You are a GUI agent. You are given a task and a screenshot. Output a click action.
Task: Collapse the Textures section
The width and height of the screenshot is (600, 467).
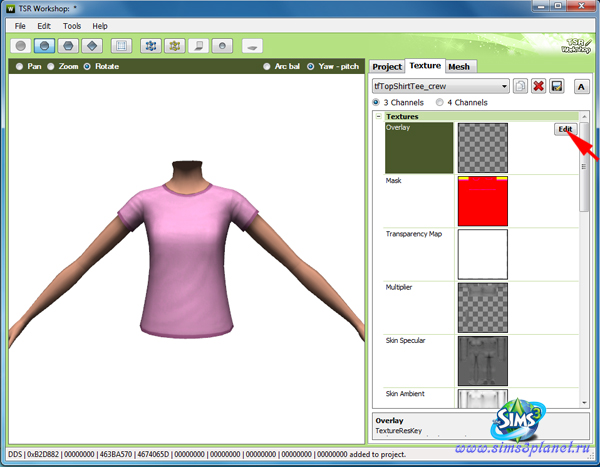378,116
